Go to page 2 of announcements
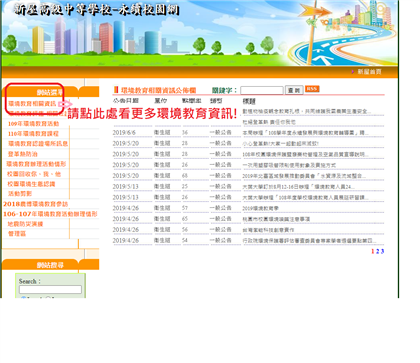 click(378, 251)
